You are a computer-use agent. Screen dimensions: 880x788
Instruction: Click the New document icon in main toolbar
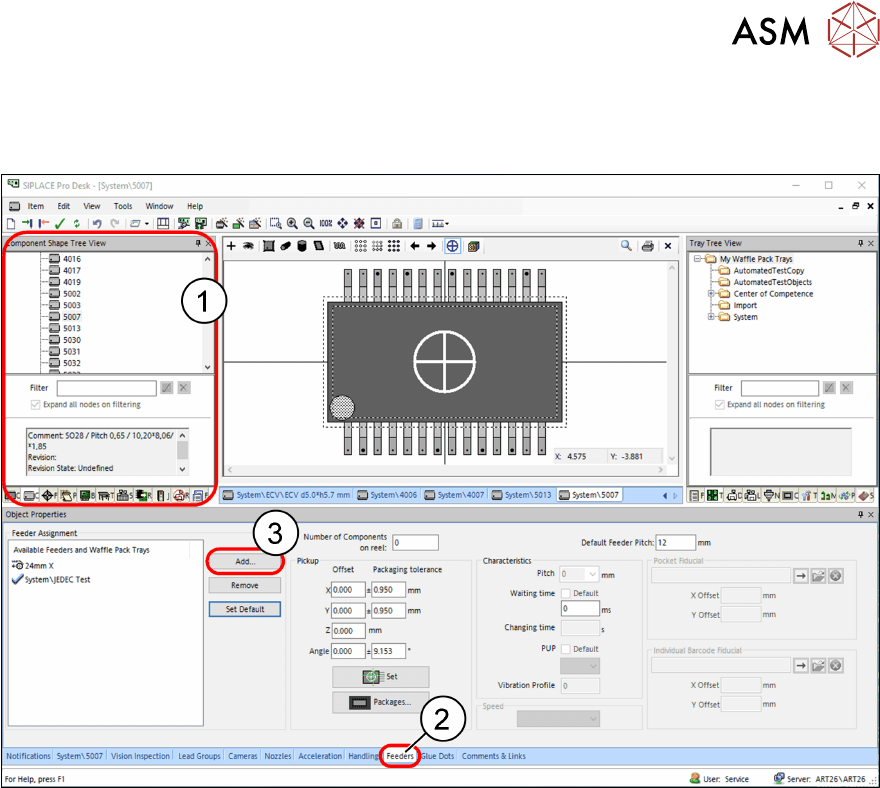click(11, 223)
